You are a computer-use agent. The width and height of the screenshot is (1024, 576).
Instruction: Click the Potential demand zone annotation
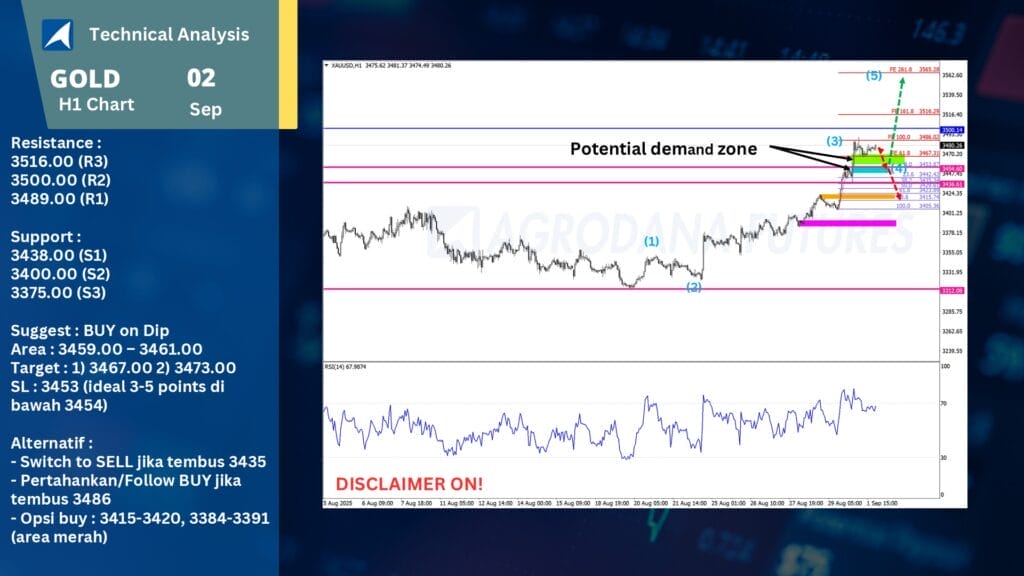[663, 149]
